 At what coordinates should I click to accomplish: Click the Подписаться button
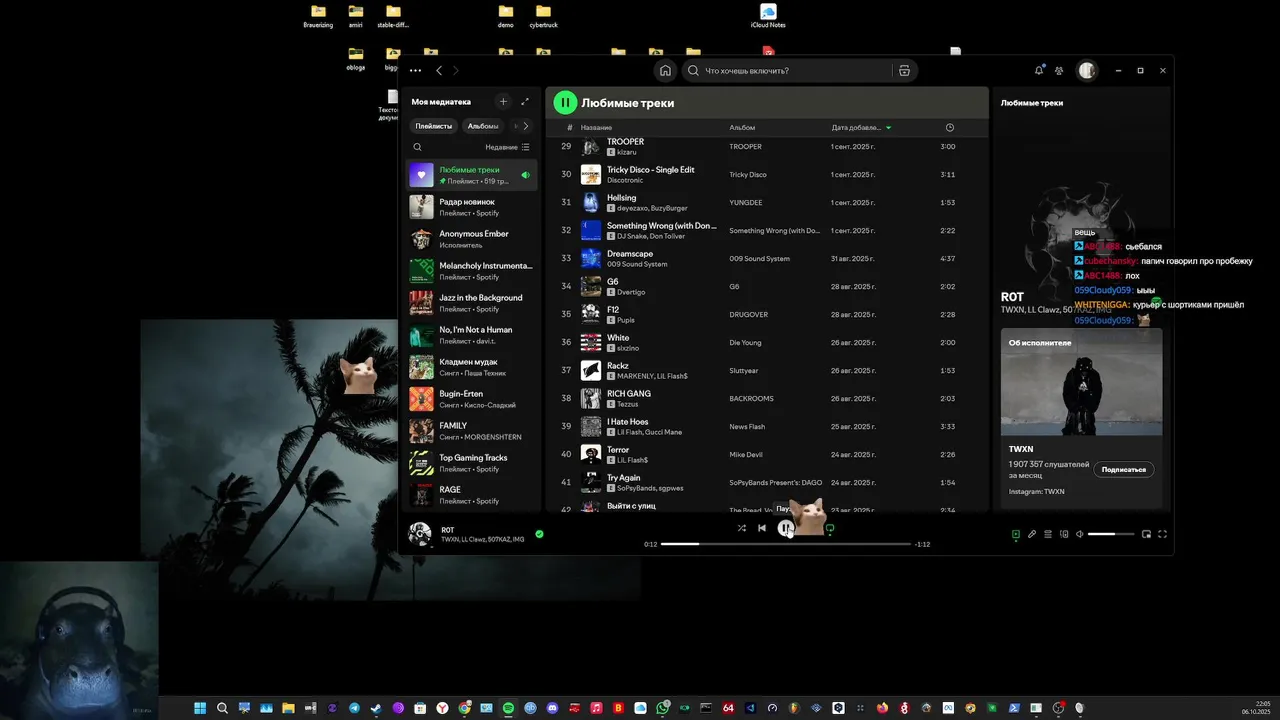(x=1123, y=469)
